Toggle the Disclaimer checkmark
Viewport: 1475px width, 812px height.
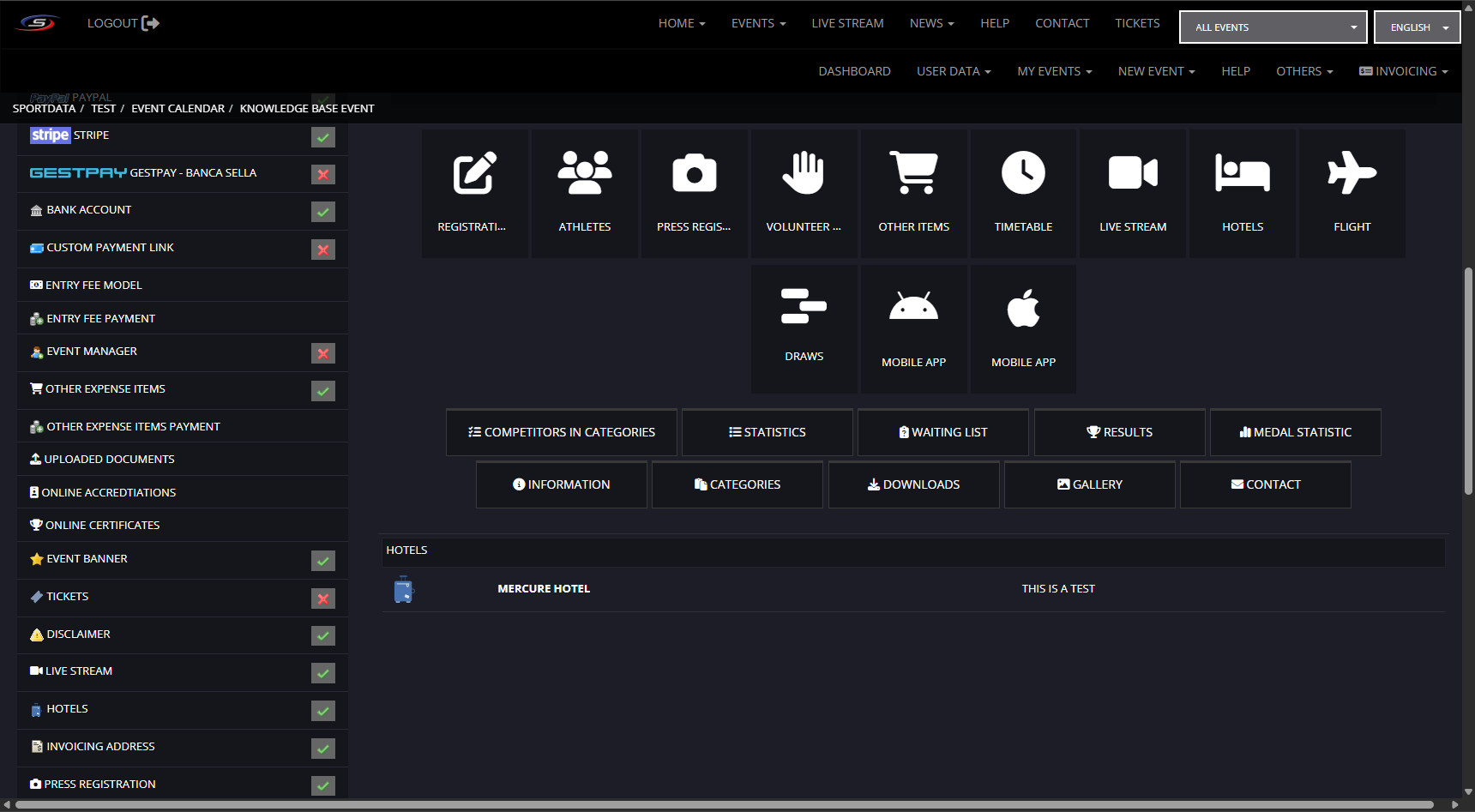[323, 635]
